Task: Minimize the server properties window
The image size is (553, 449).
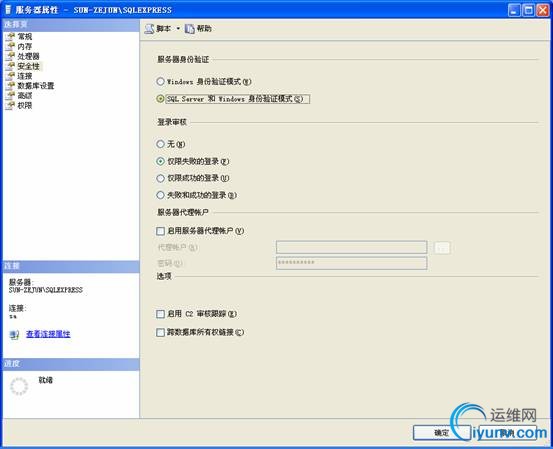Action: pyautogui.click(x=515, y=10)
